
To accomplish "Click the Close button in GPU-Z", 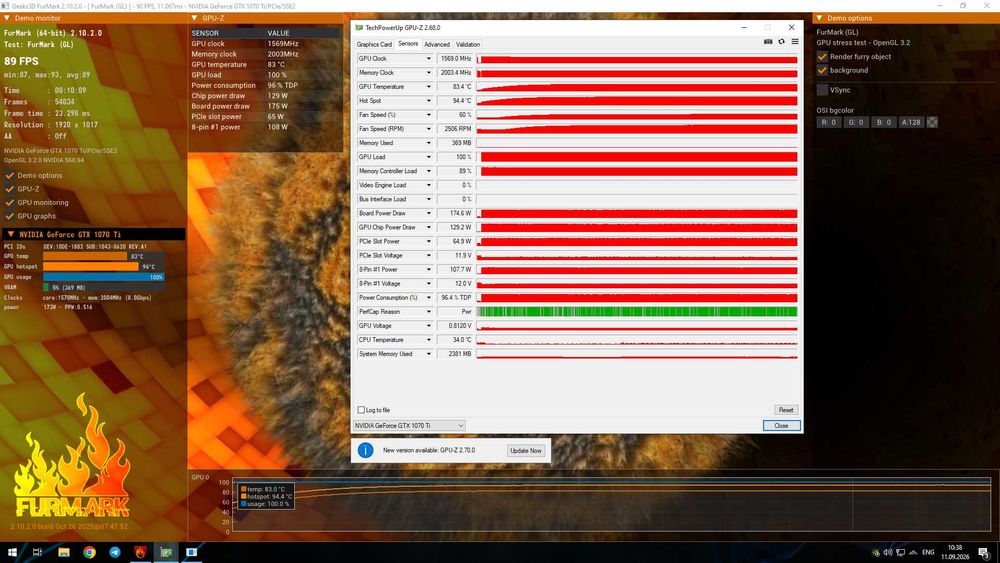I will 781,425.
